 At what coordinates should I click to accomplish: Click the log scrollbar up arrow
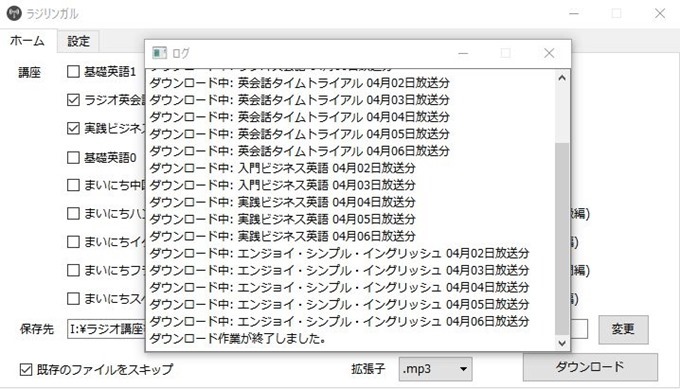562,78
